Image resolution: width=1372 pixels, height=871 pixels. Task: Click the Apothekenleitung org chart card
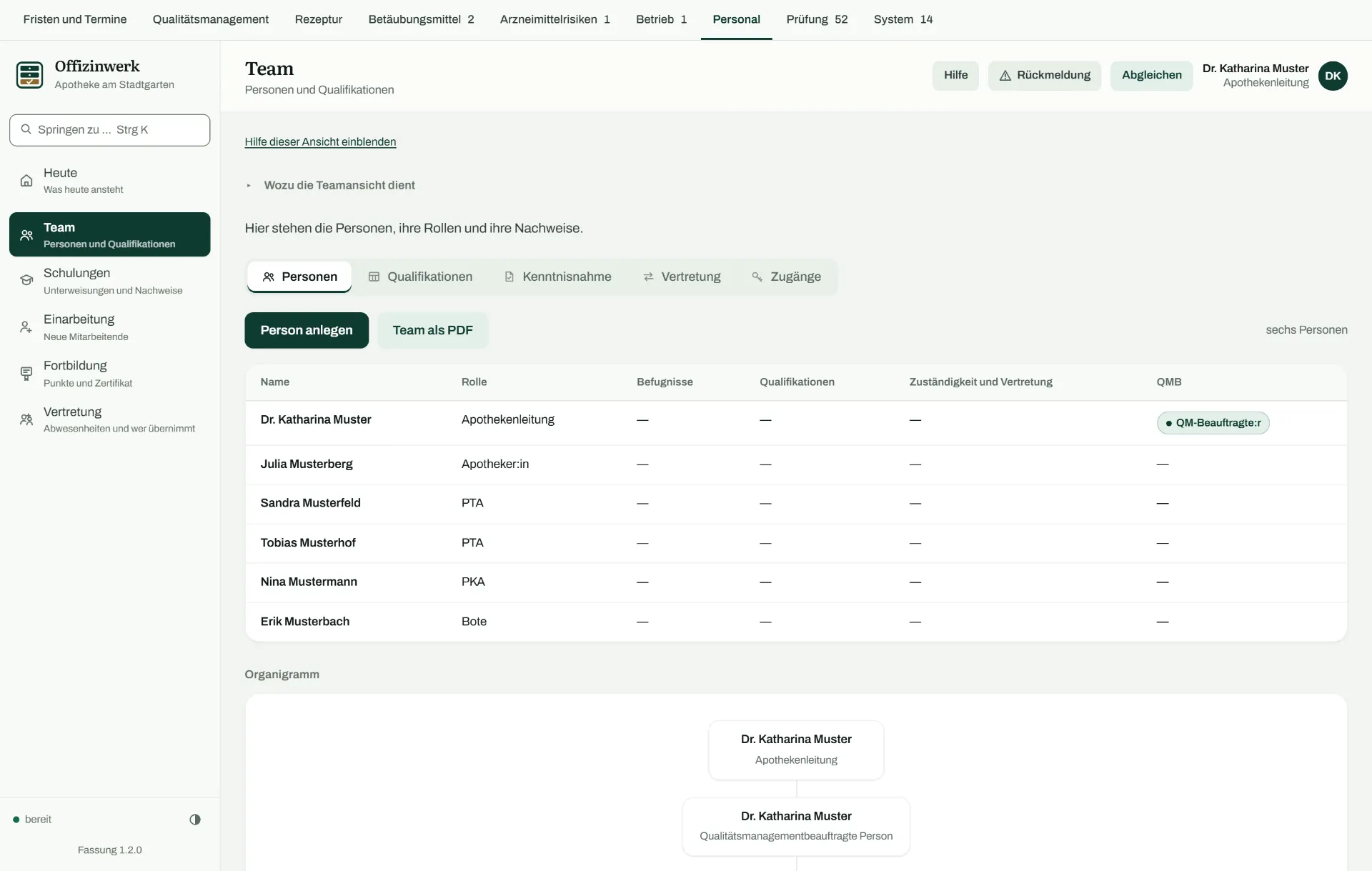click(796, 750)
